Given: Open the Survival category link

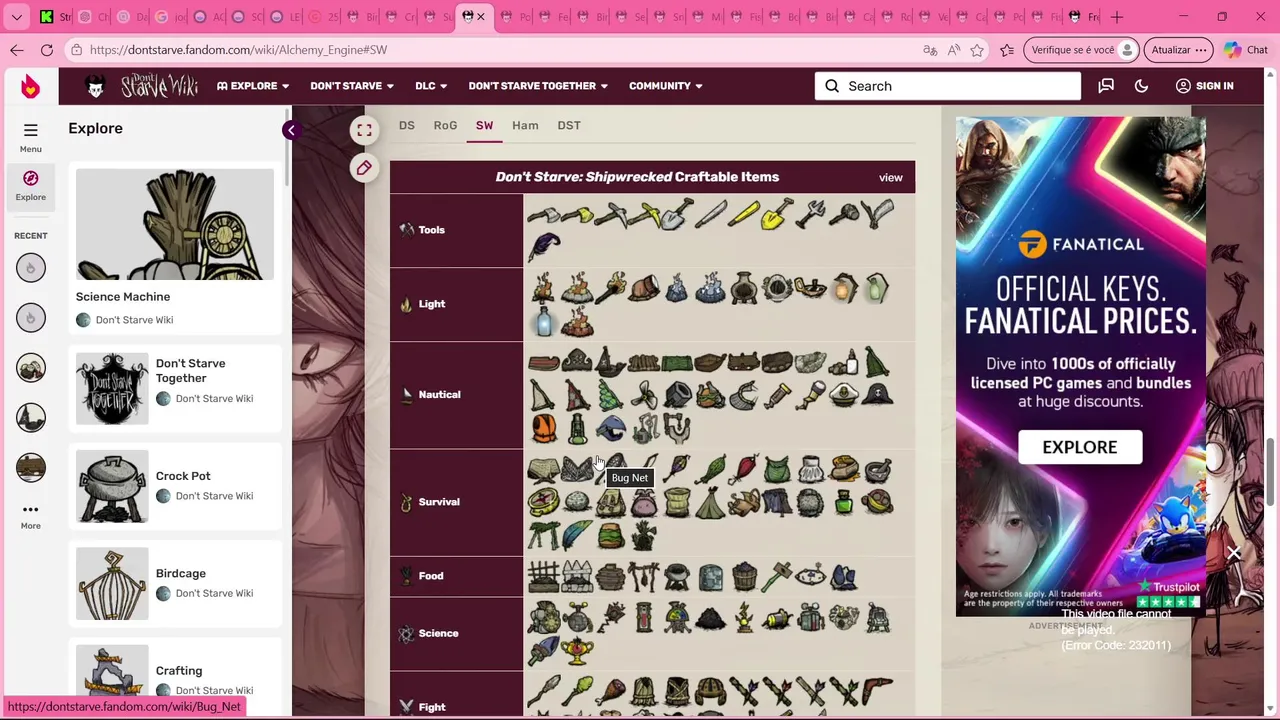Looking at the screenshot, I should 439,502.
